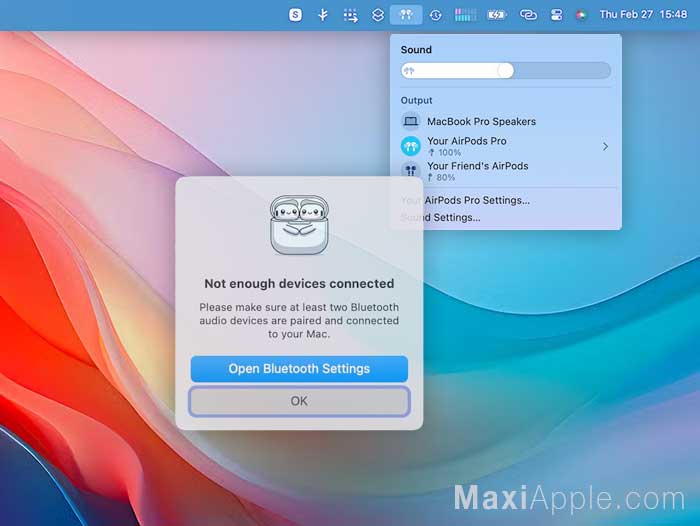Open the Time Machine clock icon
The width and height of the screenshot is (700, 526).
[435, 15]
